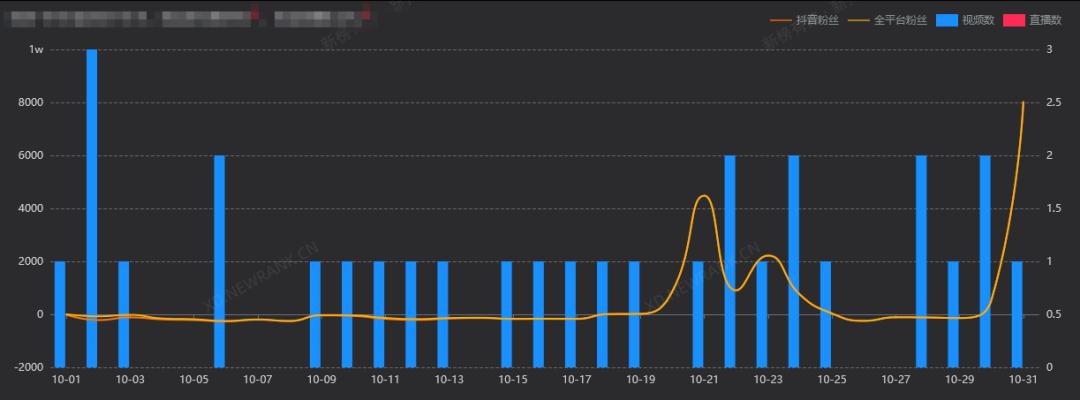Select the blue bar for 10-28
This screenshot has height=400, width=1080.
tap(921, 260)
